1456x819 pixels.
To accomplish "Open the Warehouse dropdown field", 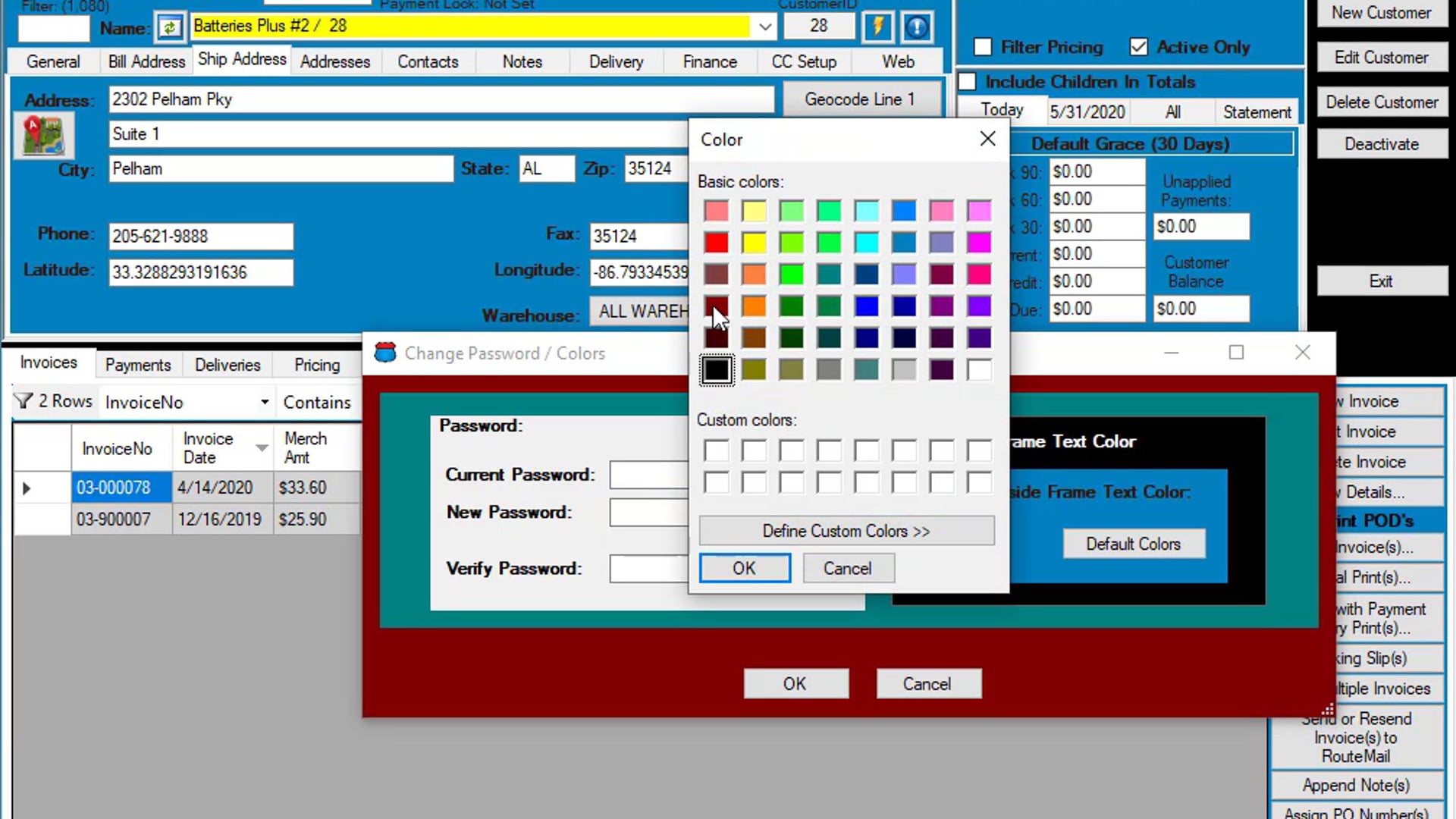I will click(x=641, y=312).
